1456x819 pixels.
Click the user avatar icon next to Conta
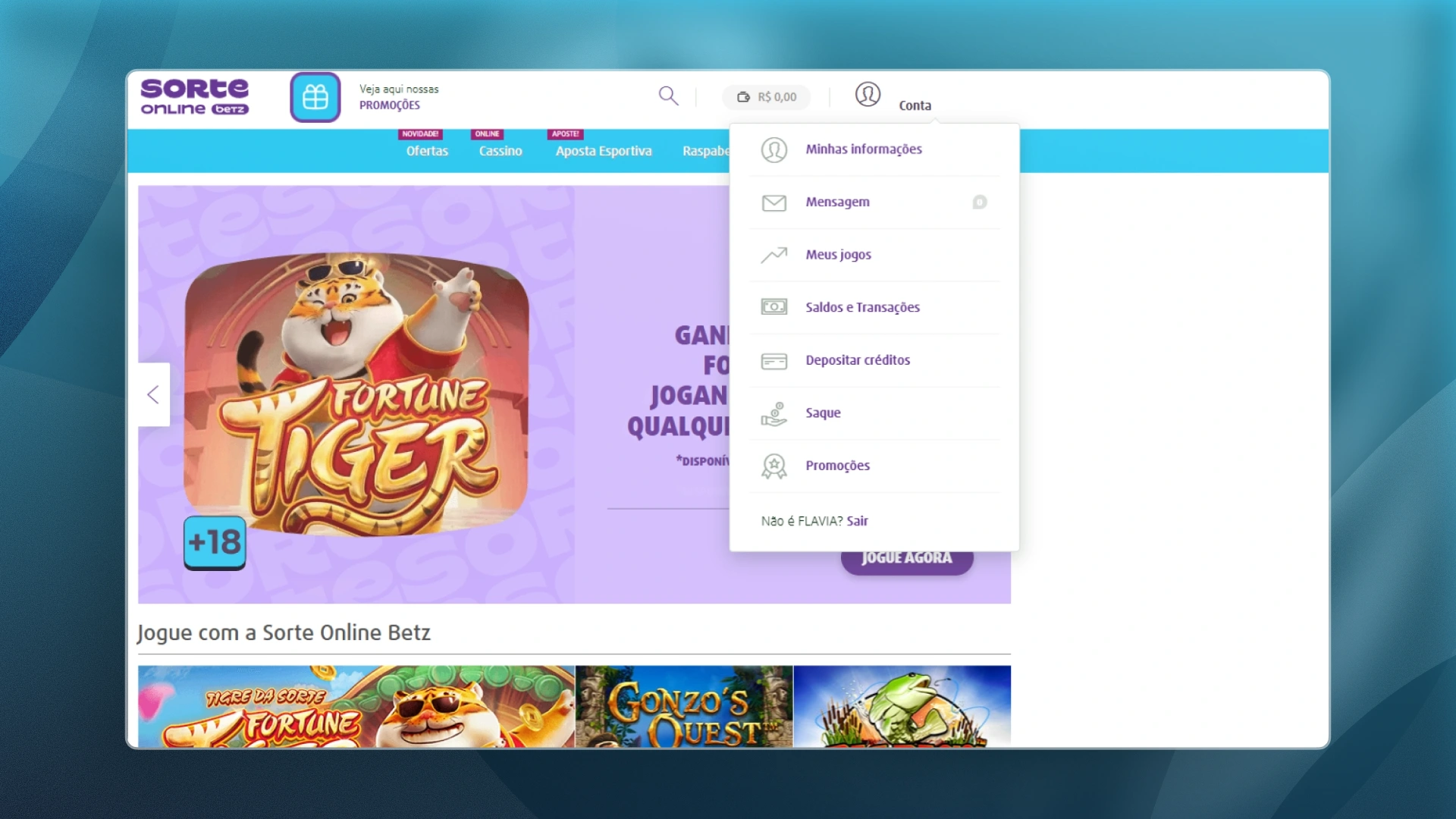[x=868, y=95]
